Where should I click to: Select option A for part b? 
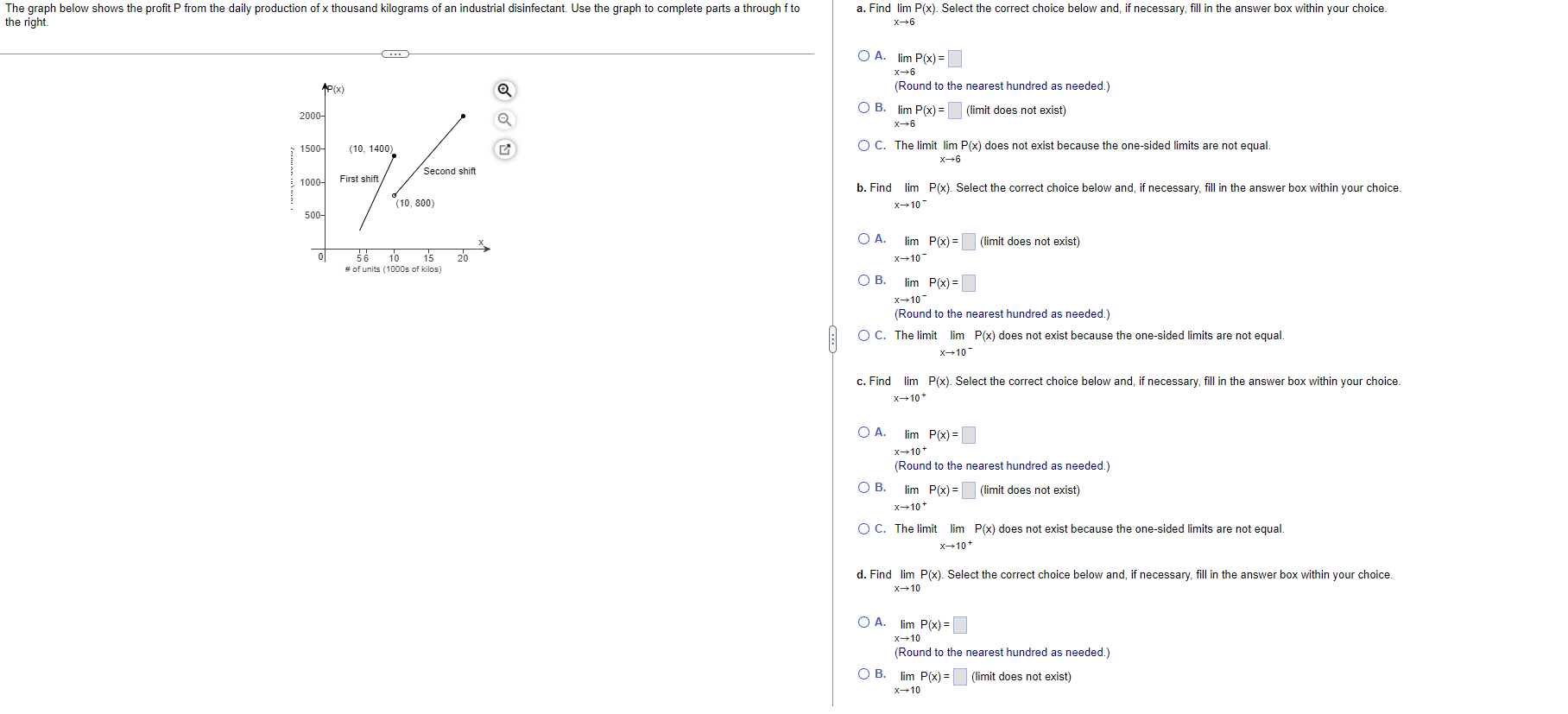point(863,239)
